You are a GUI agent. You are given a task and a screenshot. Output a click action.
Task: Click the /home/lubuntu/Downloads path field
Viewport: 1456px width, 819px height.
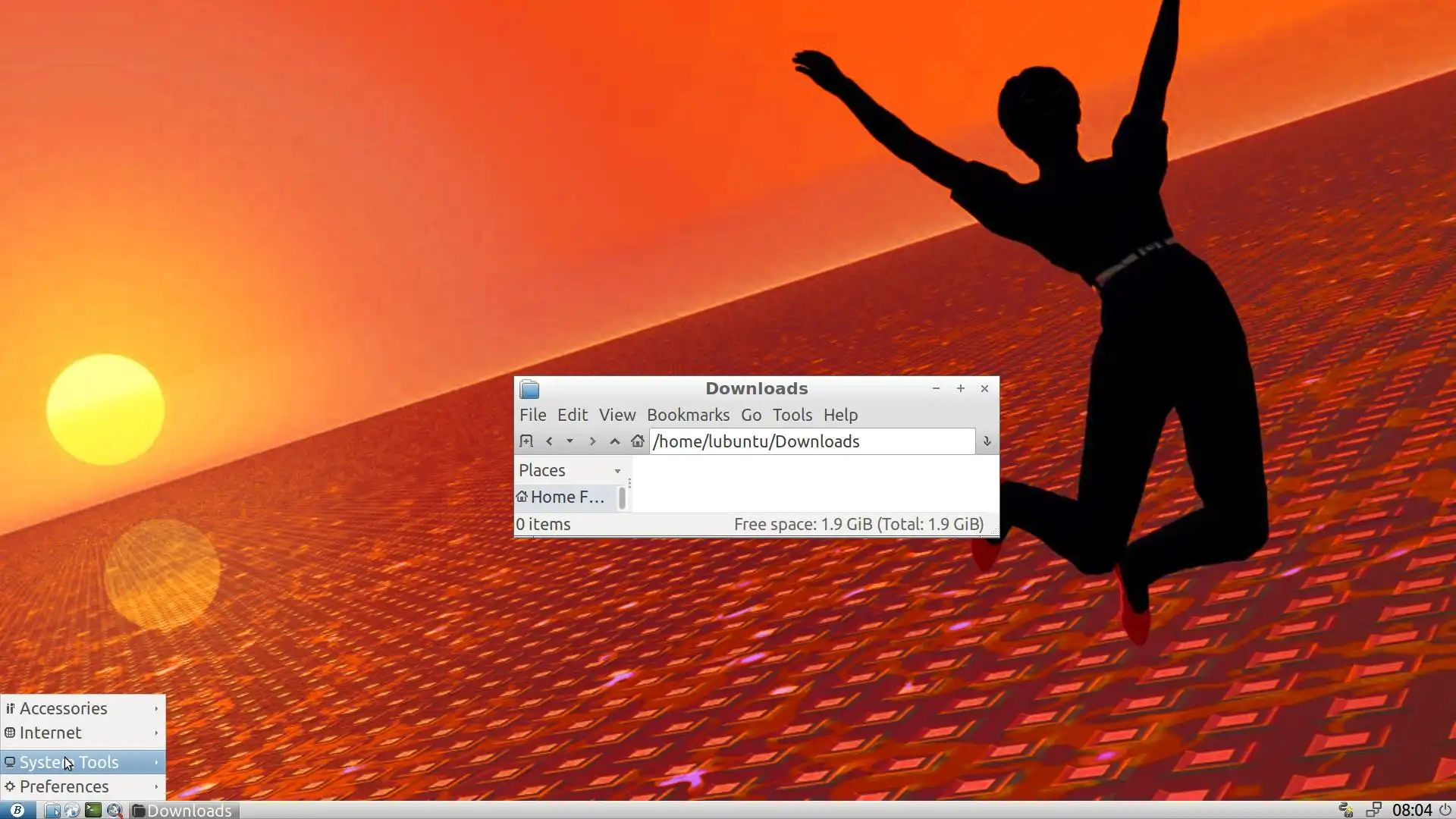(x=811, y=441)
